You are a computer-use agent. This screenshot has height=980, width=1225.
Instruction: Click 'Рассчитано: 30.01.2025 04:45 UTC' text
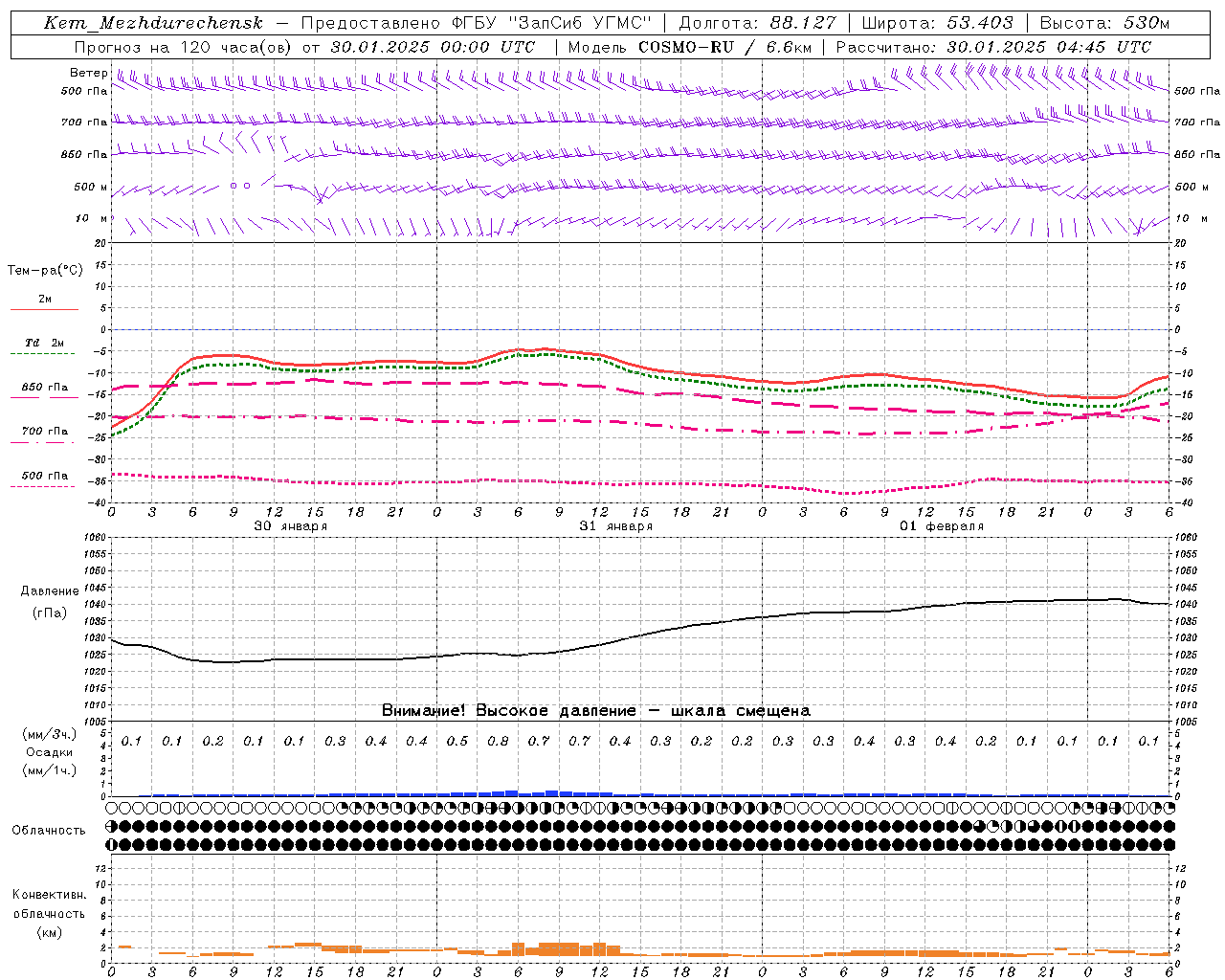993,47
